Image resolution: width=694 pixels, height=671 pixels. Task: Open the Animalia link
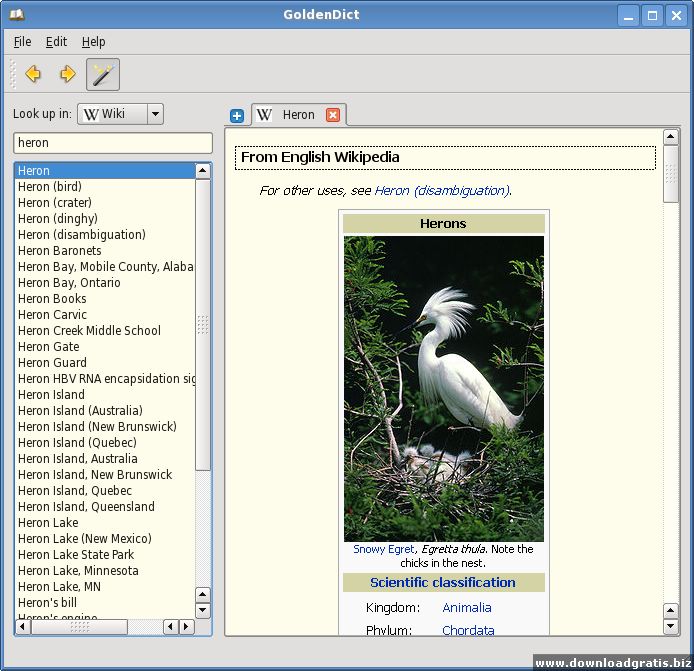tap(467, 608)
